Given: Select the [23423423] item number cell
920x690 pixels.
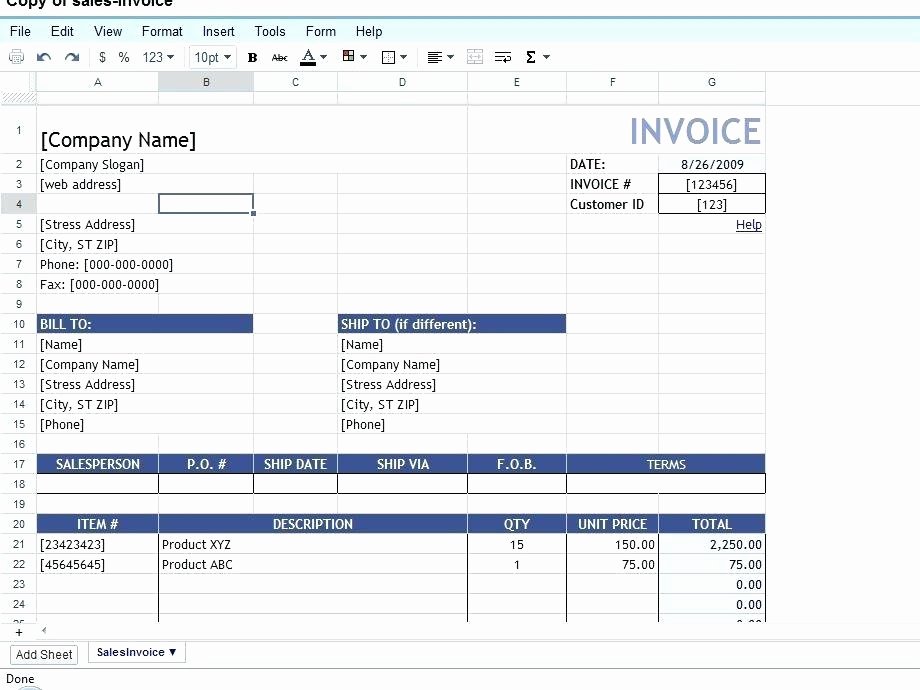Looking at the screenshot, I should tap(97, 544).
